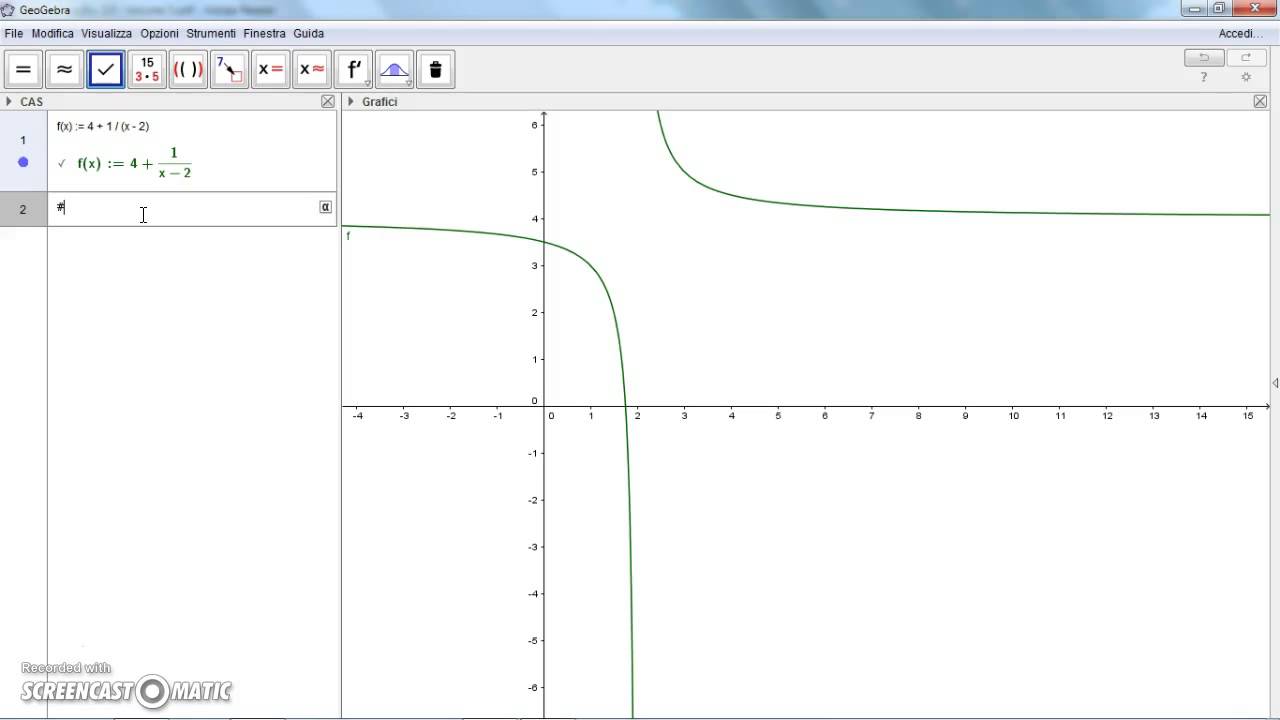Open the File menu
Viewport: 1280px width, 720px height.
coord(14,33)
